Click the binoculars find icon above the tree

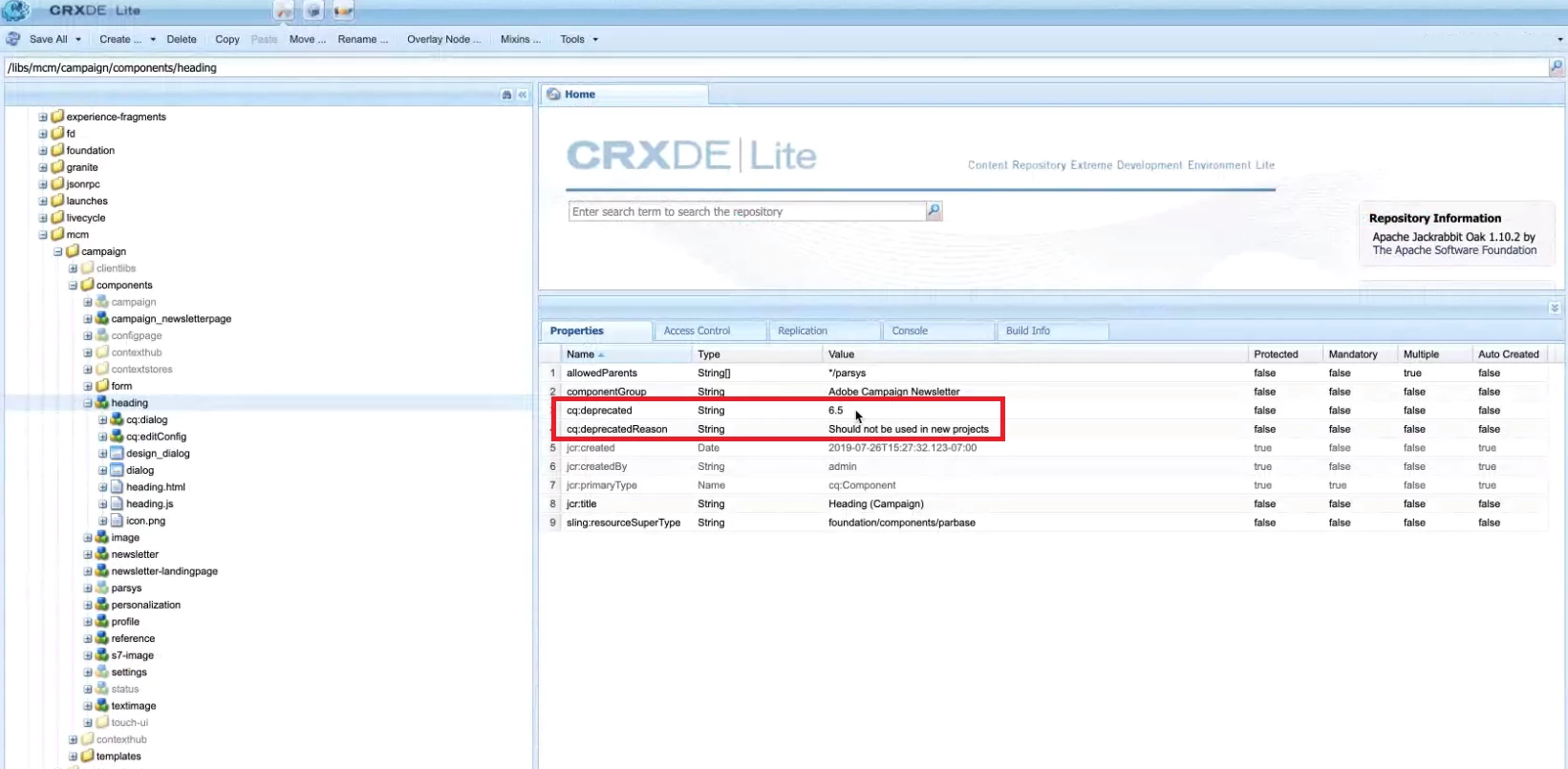click(506, 95)
